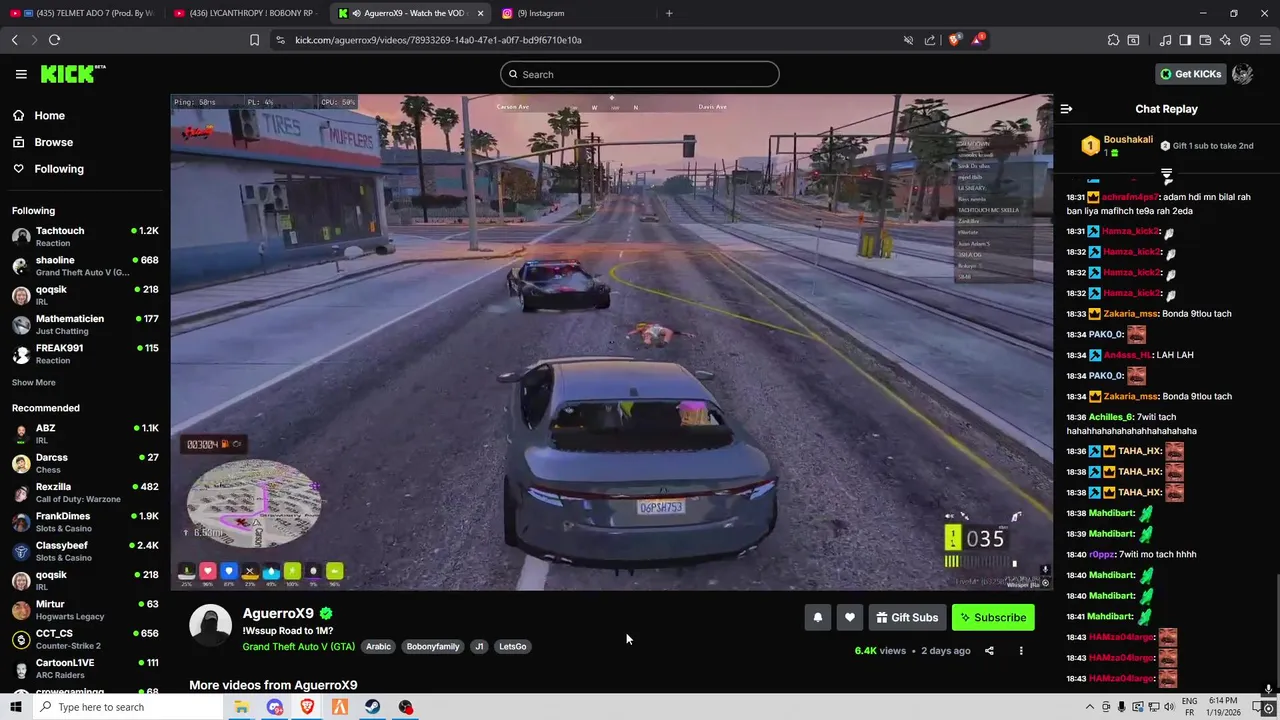Click the Kick search box
This screenshot has height=720, width=1280.
point(640,74)
